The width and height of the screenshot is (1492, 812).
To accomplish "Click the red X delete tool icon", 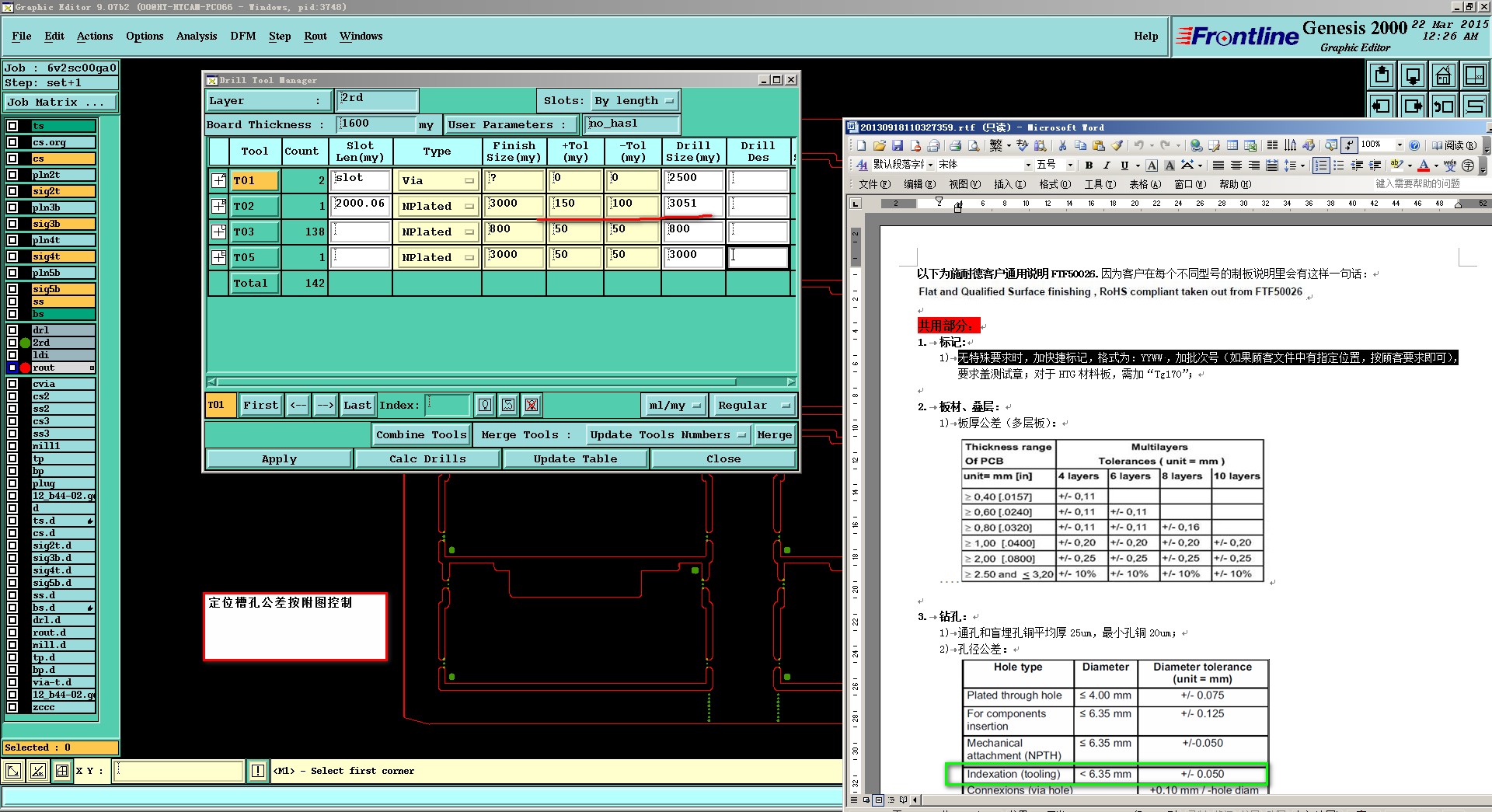I will pos(532,405).
